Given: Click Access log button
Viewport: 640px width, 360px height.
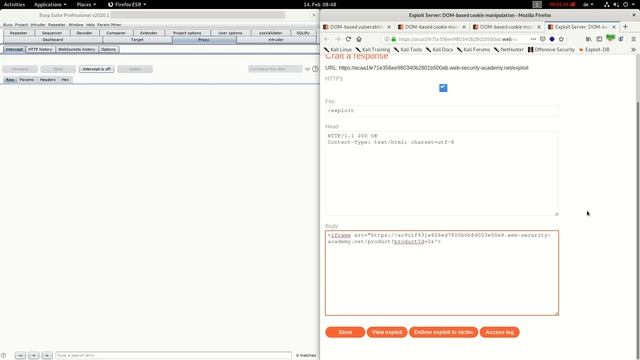Looking at the screenshot, I should pos(500,332).
